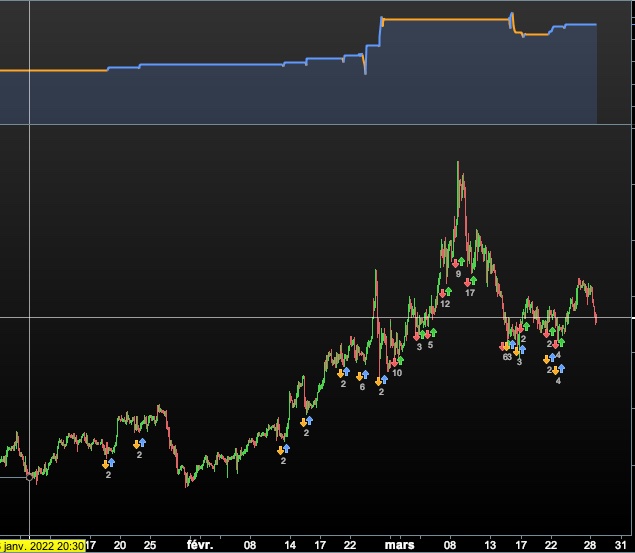Screen dimensions: 635x553
Task: Click the "mars" month label on time axis
Action: coord(399,545)
